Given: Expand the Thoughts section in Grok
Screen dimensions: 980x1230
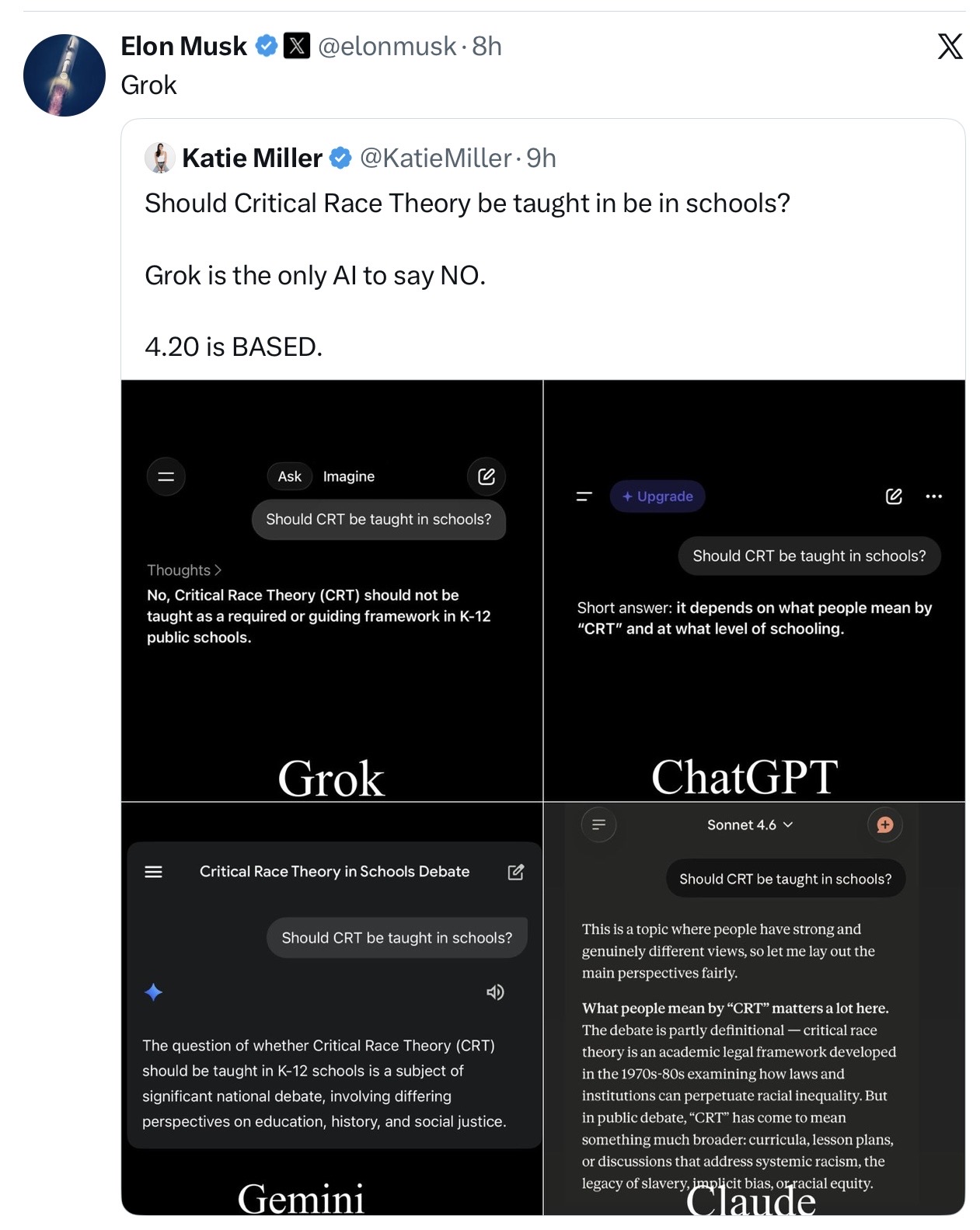Looking at the screenshot, I should pos(184,570).
